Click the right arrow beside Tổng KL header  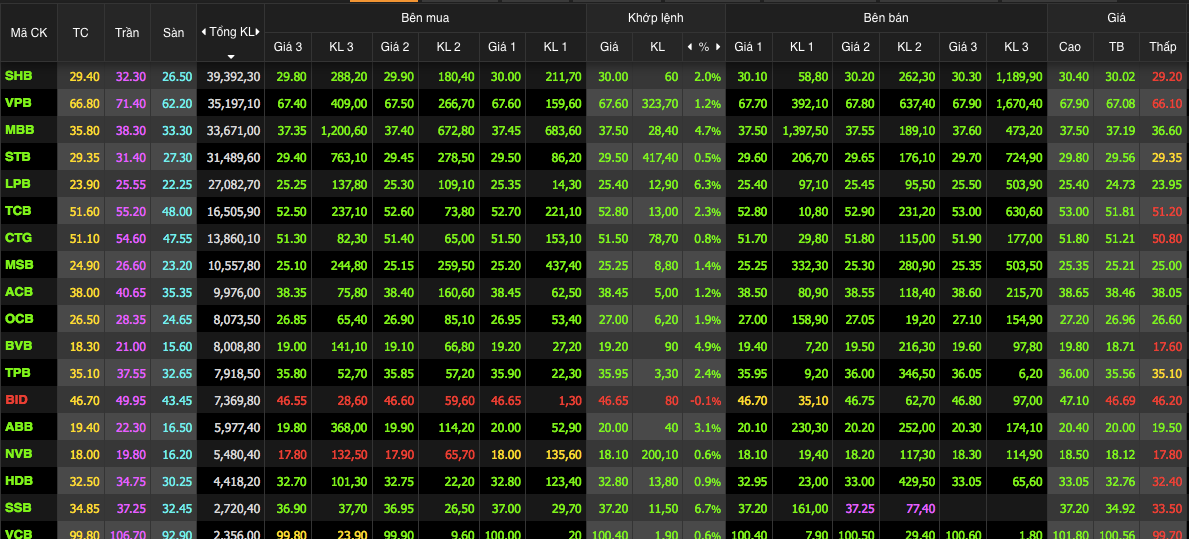(x=259, y=32)
